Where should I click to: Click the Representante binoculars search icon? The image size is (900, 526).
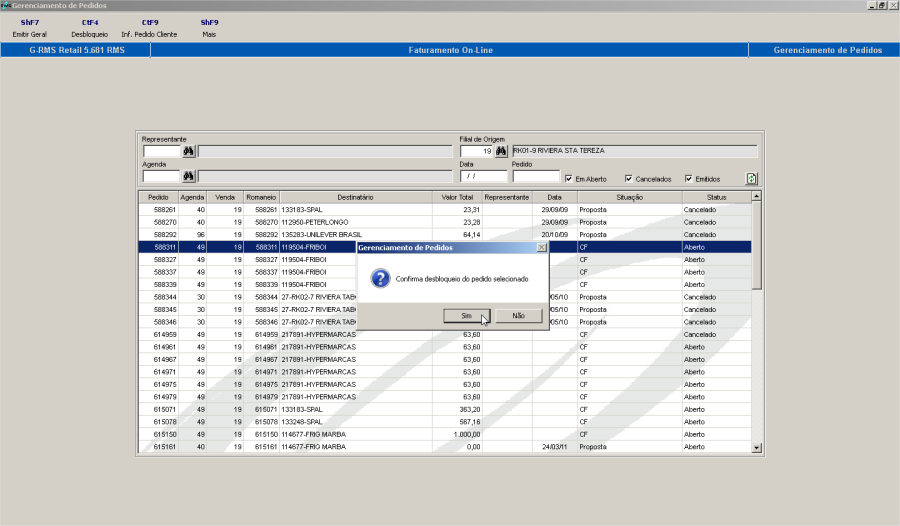point(188,151)
